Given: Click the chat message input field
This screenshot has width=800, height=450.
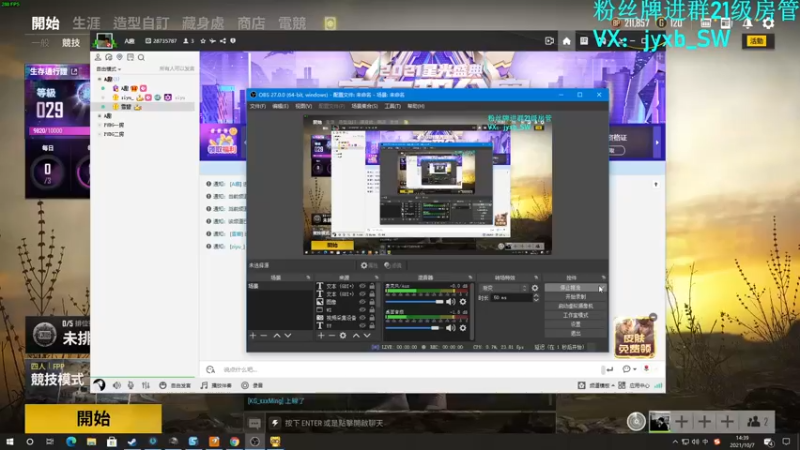Looking at the screenshot, I should click(x=408, y=369).
